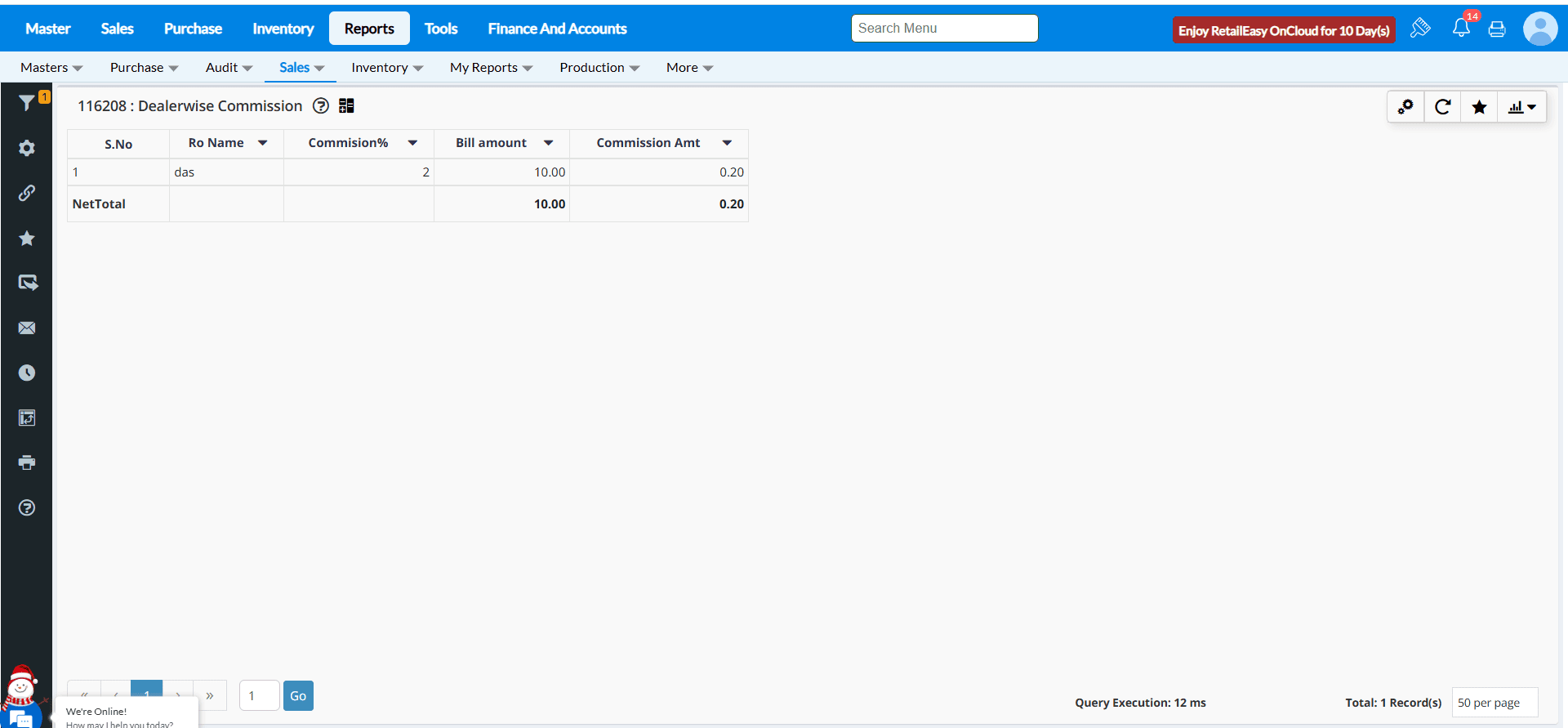Viewport: 1568px width, 728px height.
Task: Click the page number input box
Action: pos(260,696)
